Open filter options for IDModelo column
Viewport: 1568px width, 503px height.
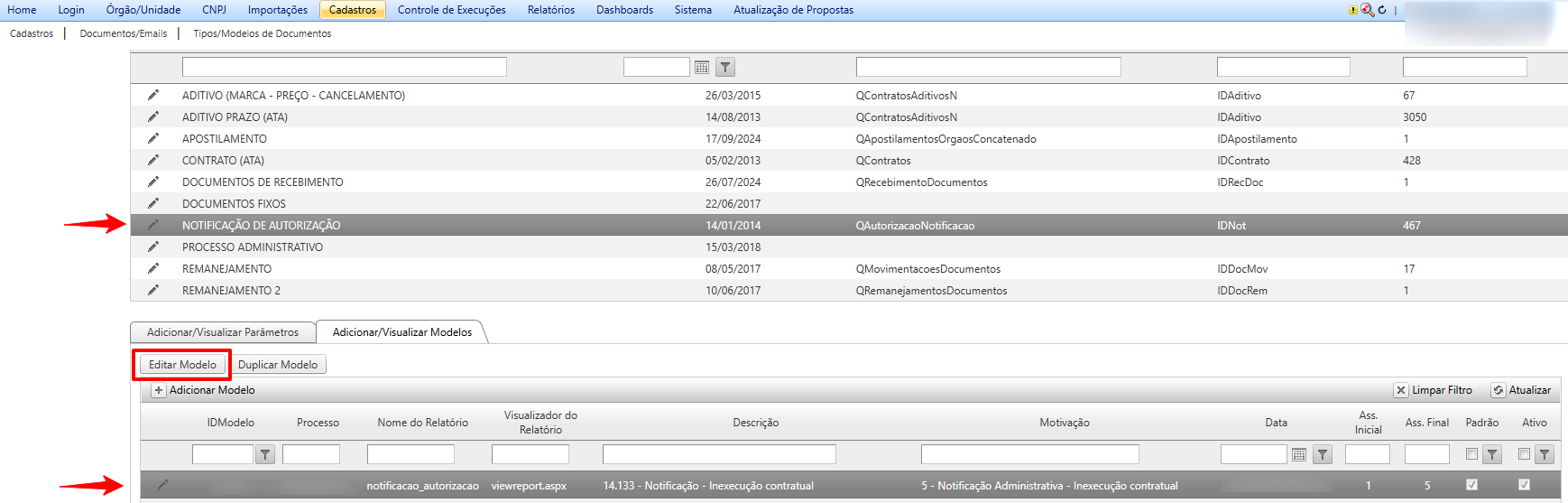coord(265,454)
